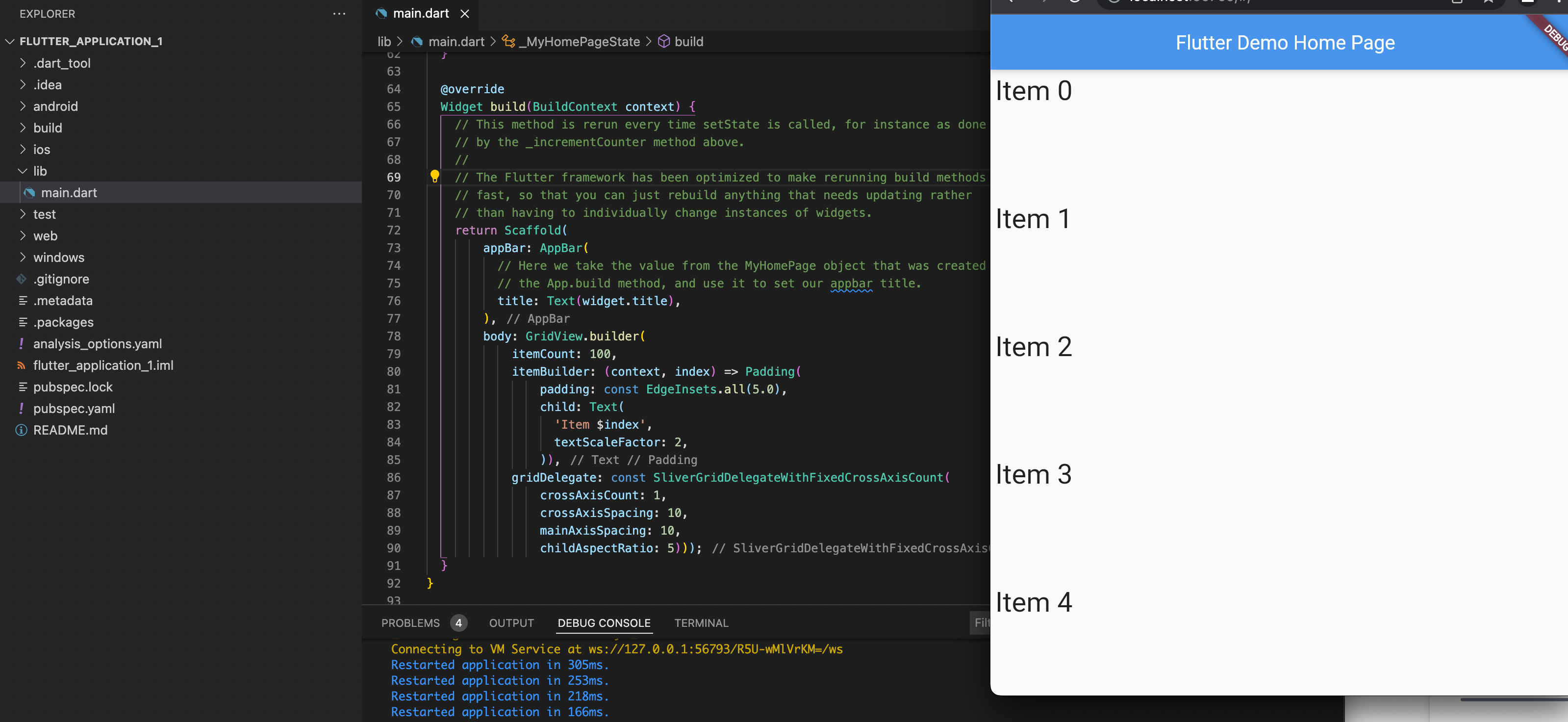Screen dimensions: 1568x722
Task: Click the Dart icon on the main.dart tab
Action: 381,13
